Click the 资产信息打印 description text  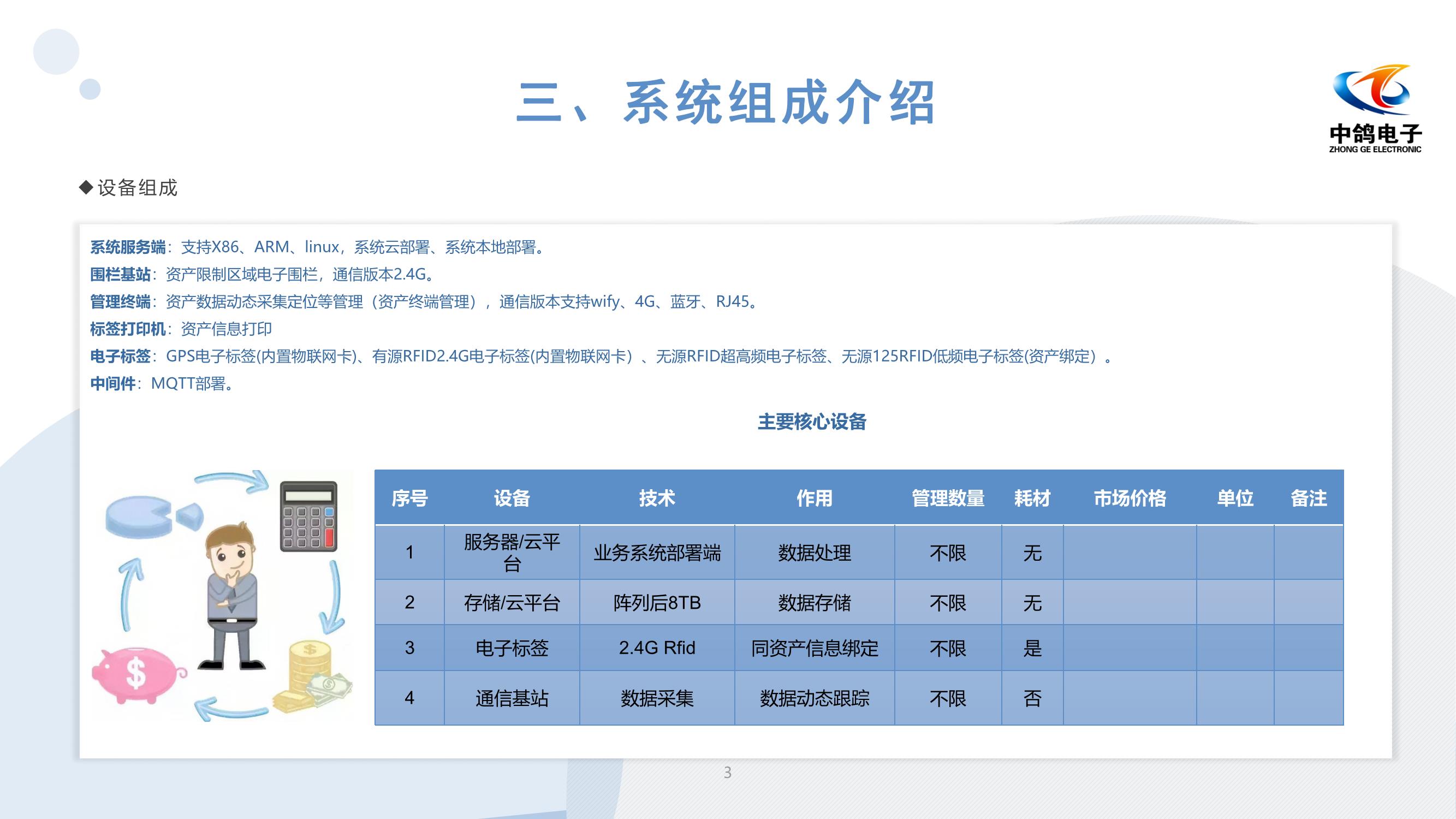pos(226,328)
